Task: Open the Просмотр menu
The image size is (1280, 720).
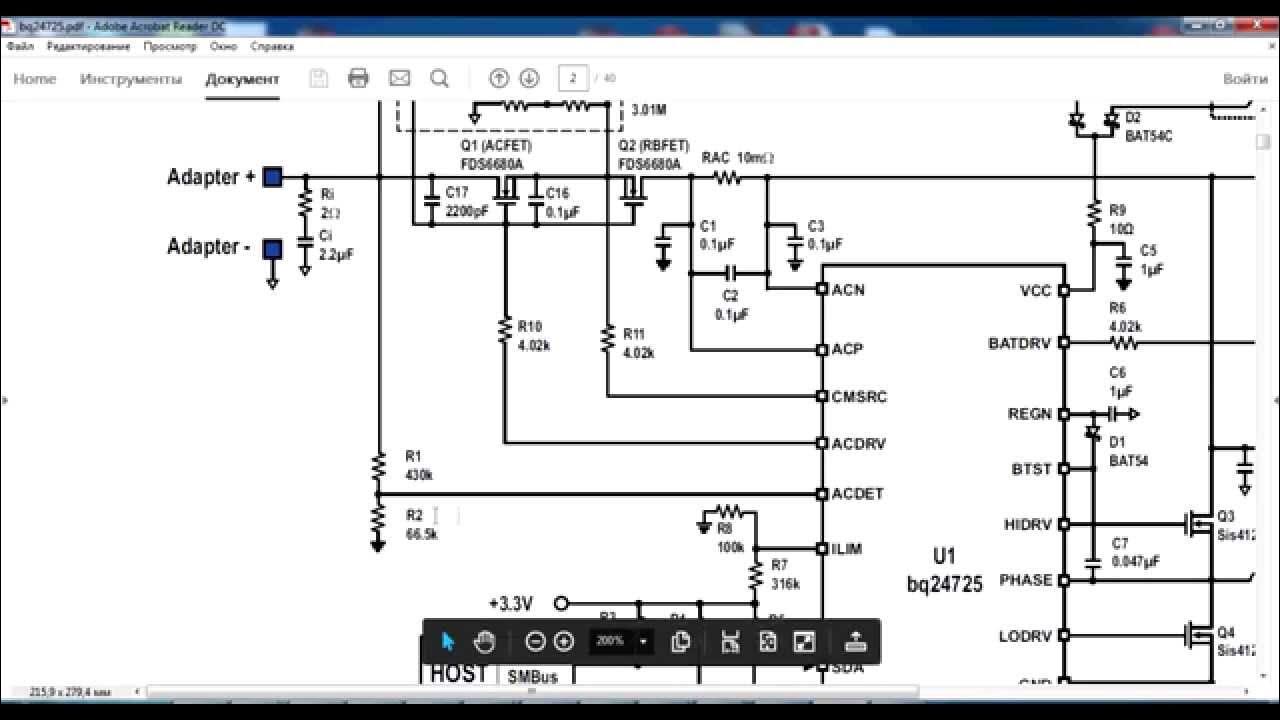Action: coord(169,46)
